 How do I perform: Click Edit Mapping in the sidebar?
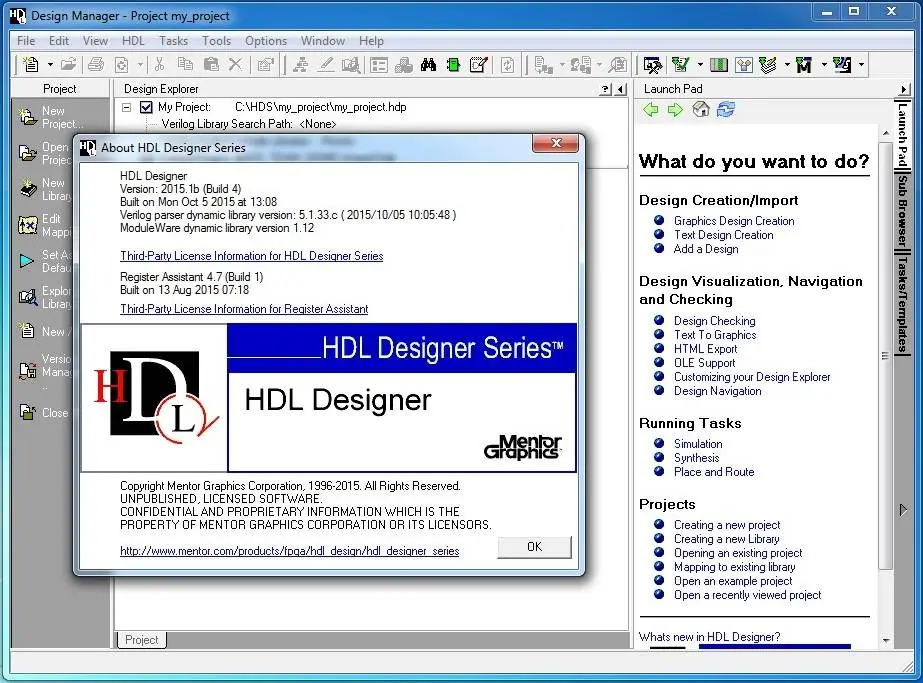44,225
